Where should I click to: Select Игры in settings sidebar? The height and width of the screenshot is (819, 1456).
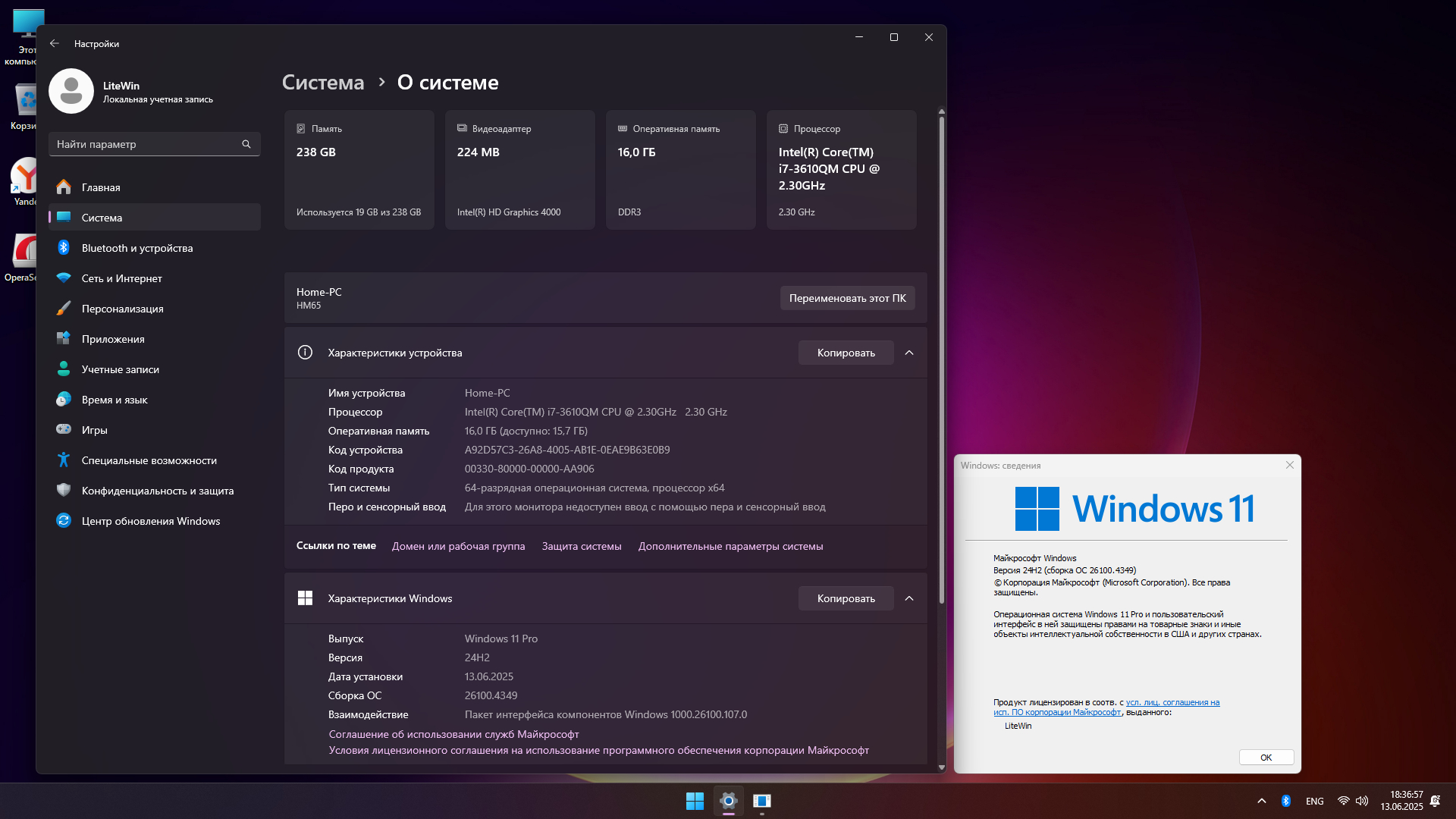pos(94,430)
